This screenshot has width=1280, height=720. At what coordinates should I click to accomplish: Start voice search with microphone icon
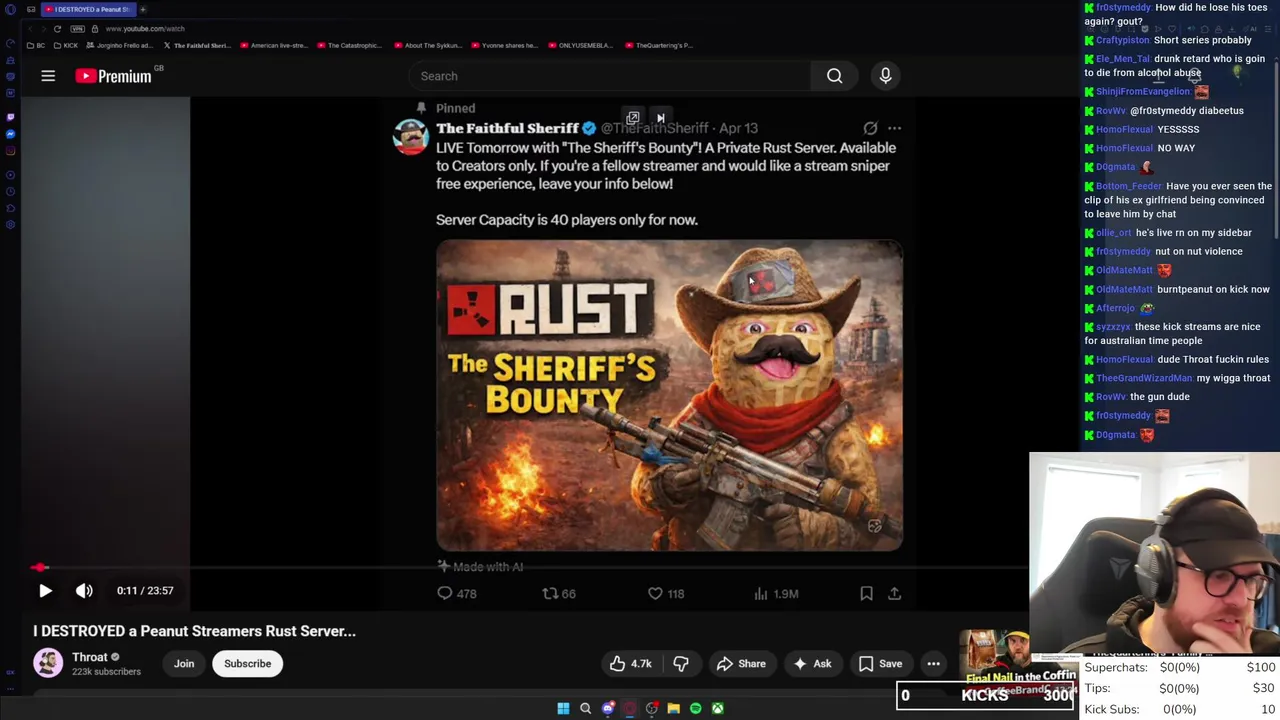885,76
